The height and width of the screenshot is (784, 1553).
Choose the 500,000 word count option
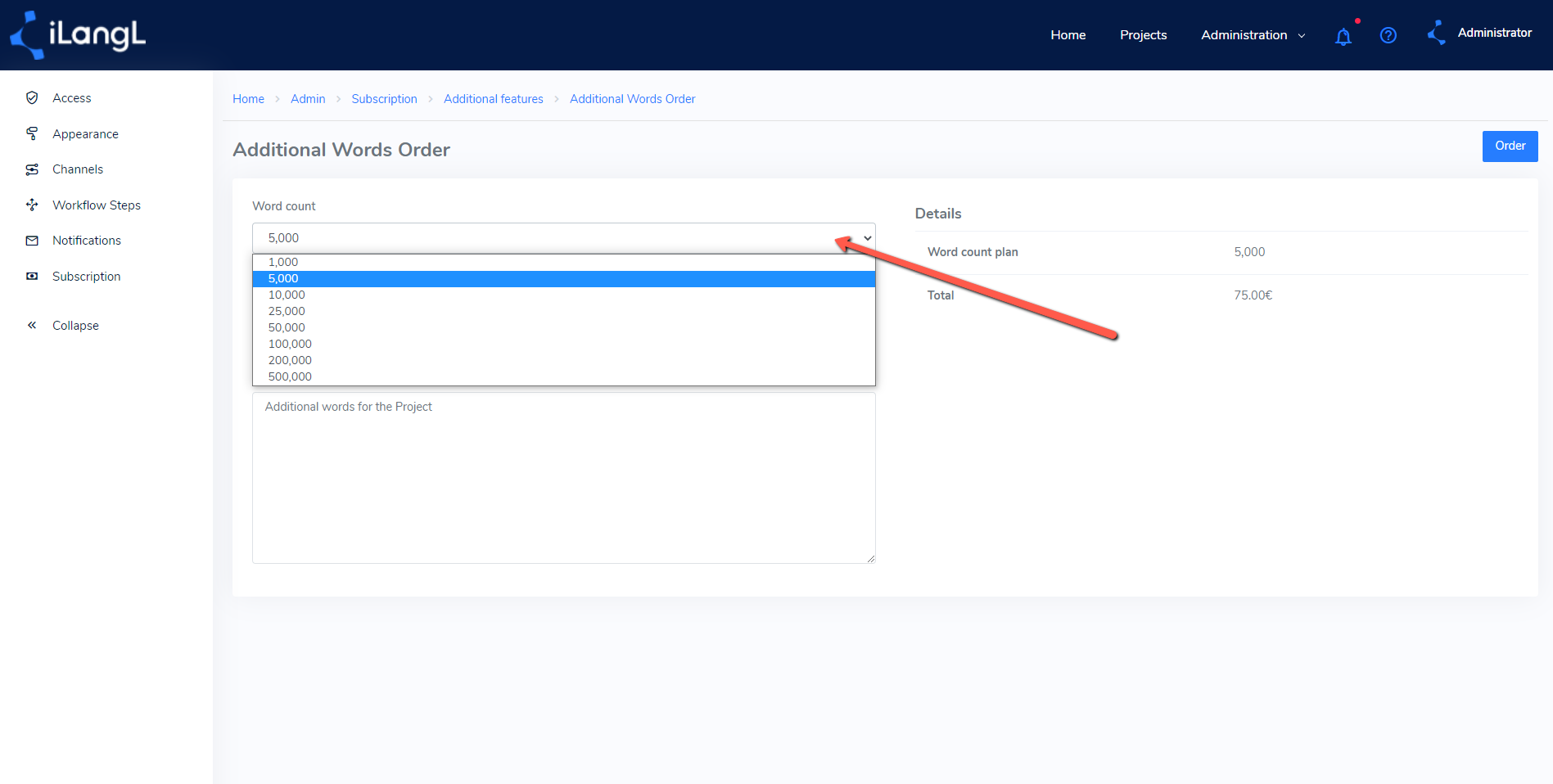[564, 376]
